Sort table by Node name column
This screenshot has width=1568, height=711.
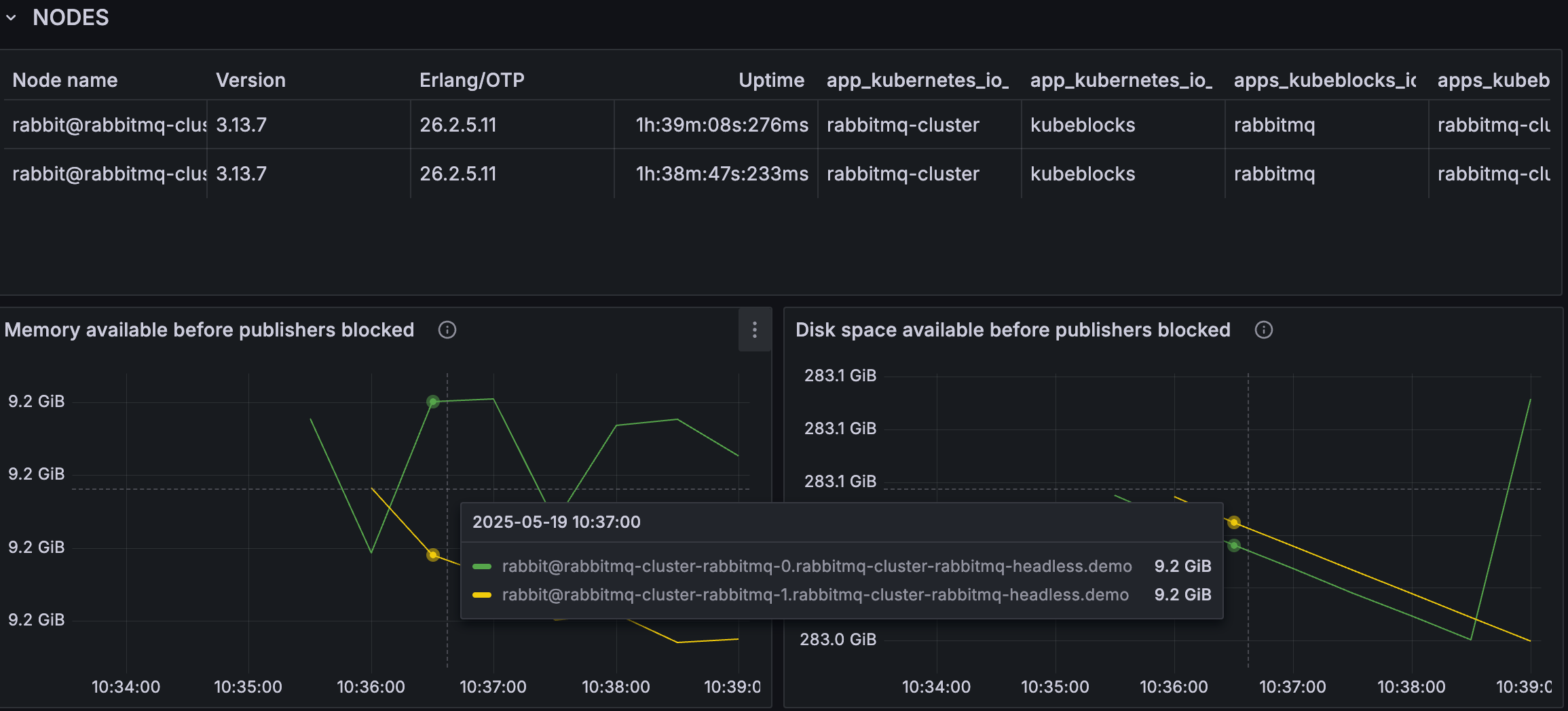pyautogui.click(x=65, y=80)
